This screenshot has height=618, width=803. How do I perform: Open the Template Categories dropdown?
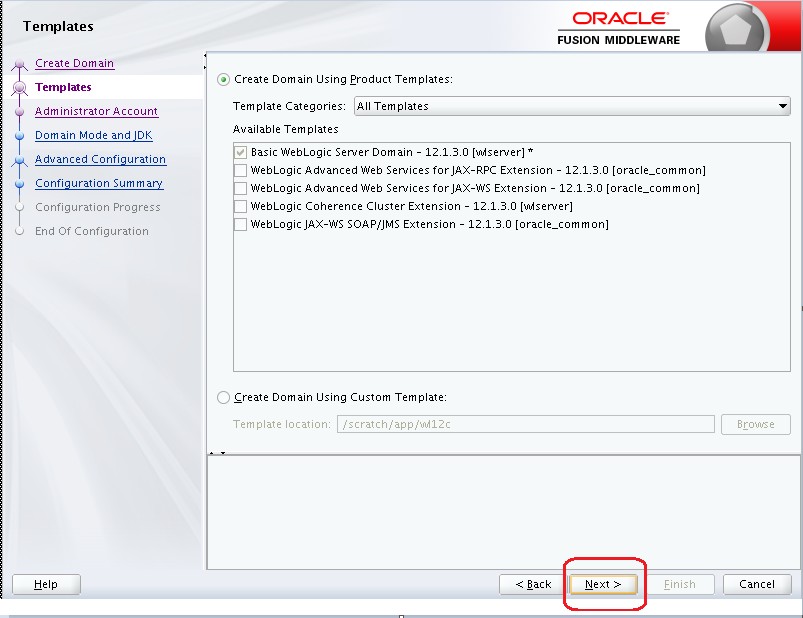pyautogui.click(x=572, y=106)
